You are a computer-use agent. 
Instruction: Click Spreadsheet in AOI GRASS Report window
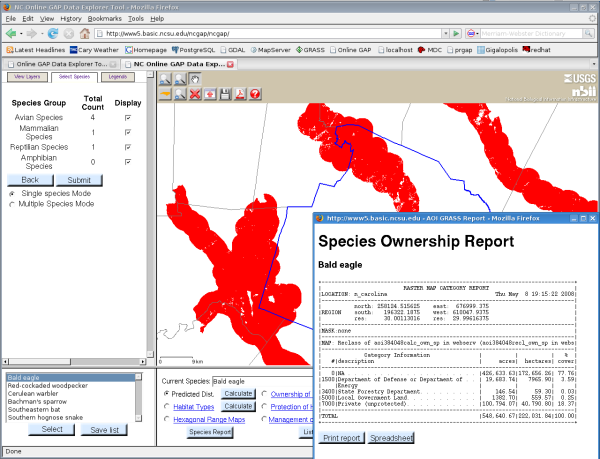point(391,438)
